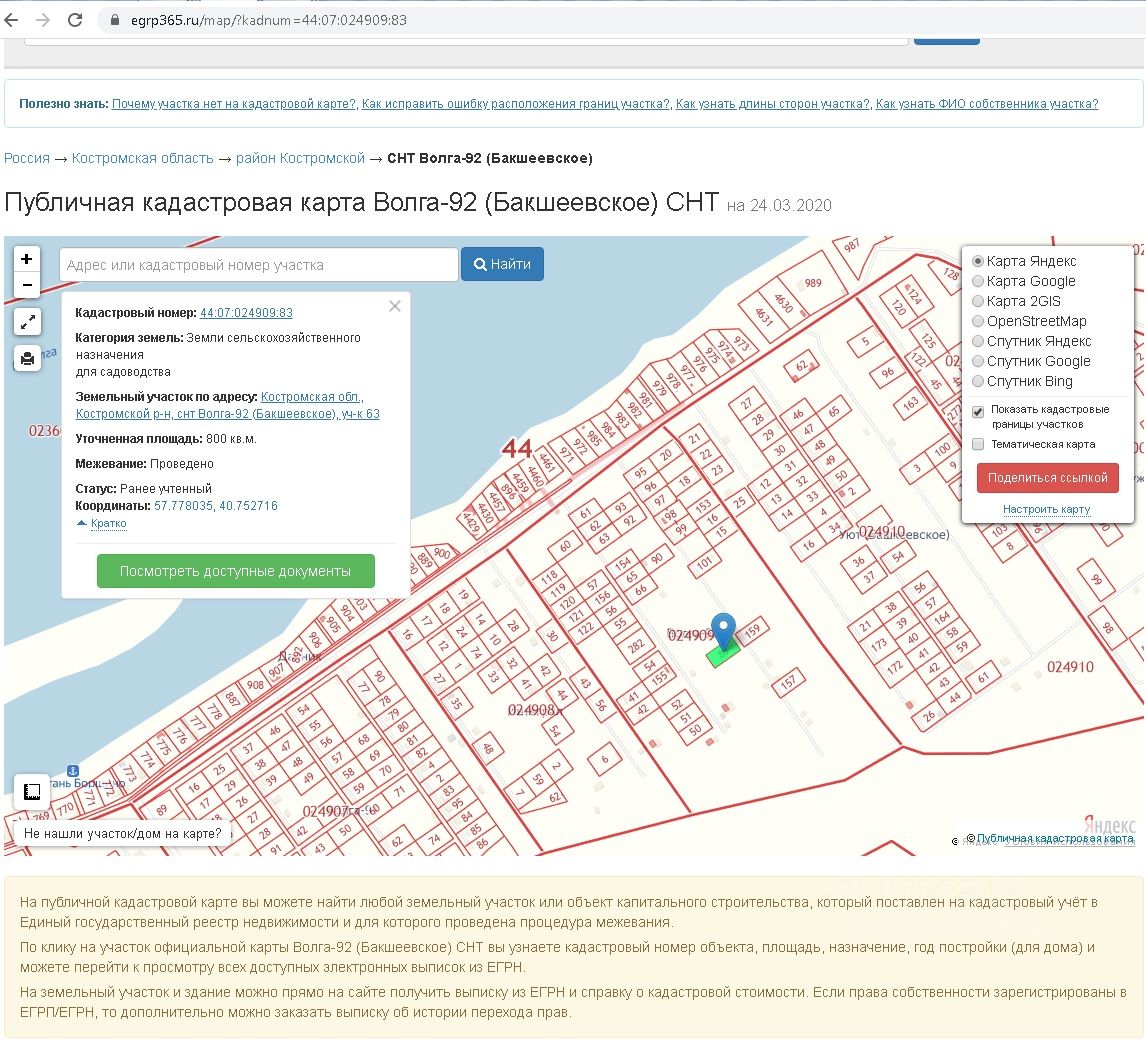Screen dimensions: 1146x1040
Task: Focus the address or cadastral number field
Action: tap(259, 265)
